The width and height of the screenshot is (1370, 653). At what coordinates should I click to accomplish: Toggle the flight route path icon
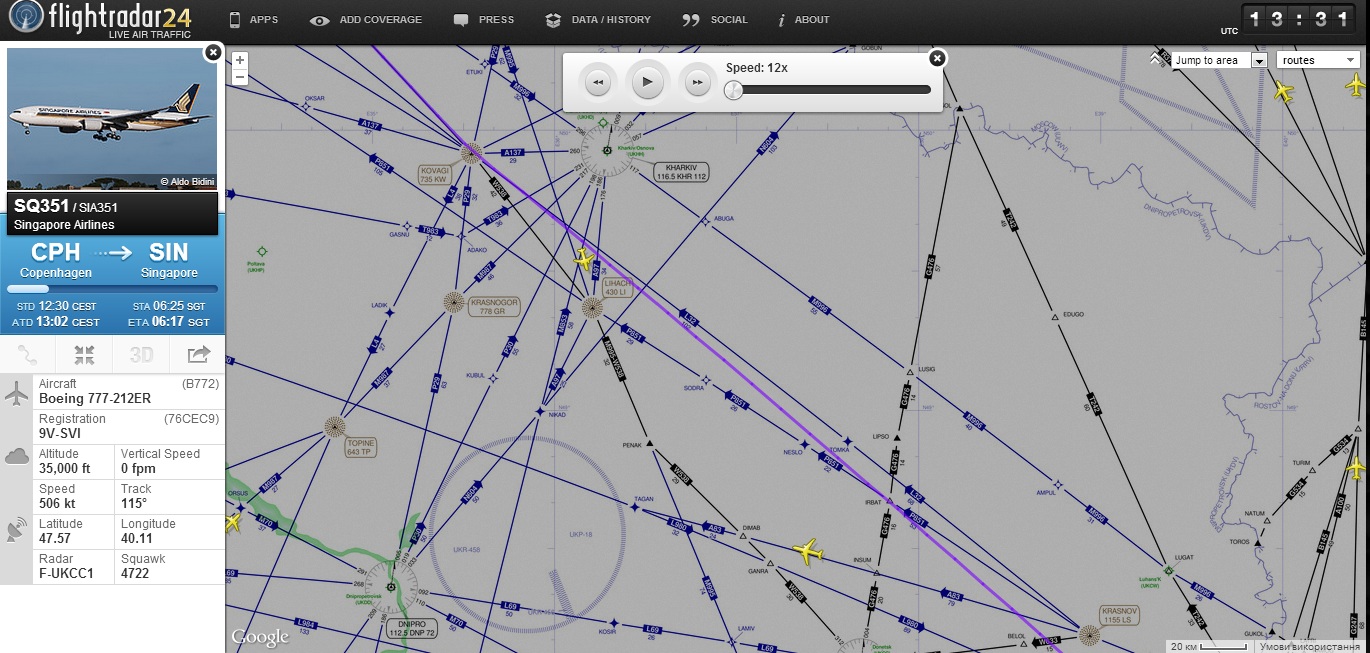(28, 354)
